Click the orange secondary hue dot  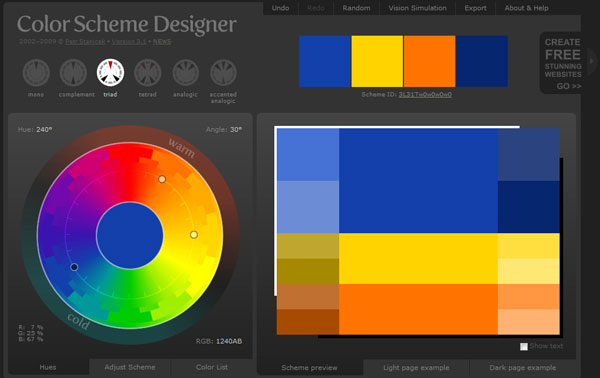coord(162,179)
